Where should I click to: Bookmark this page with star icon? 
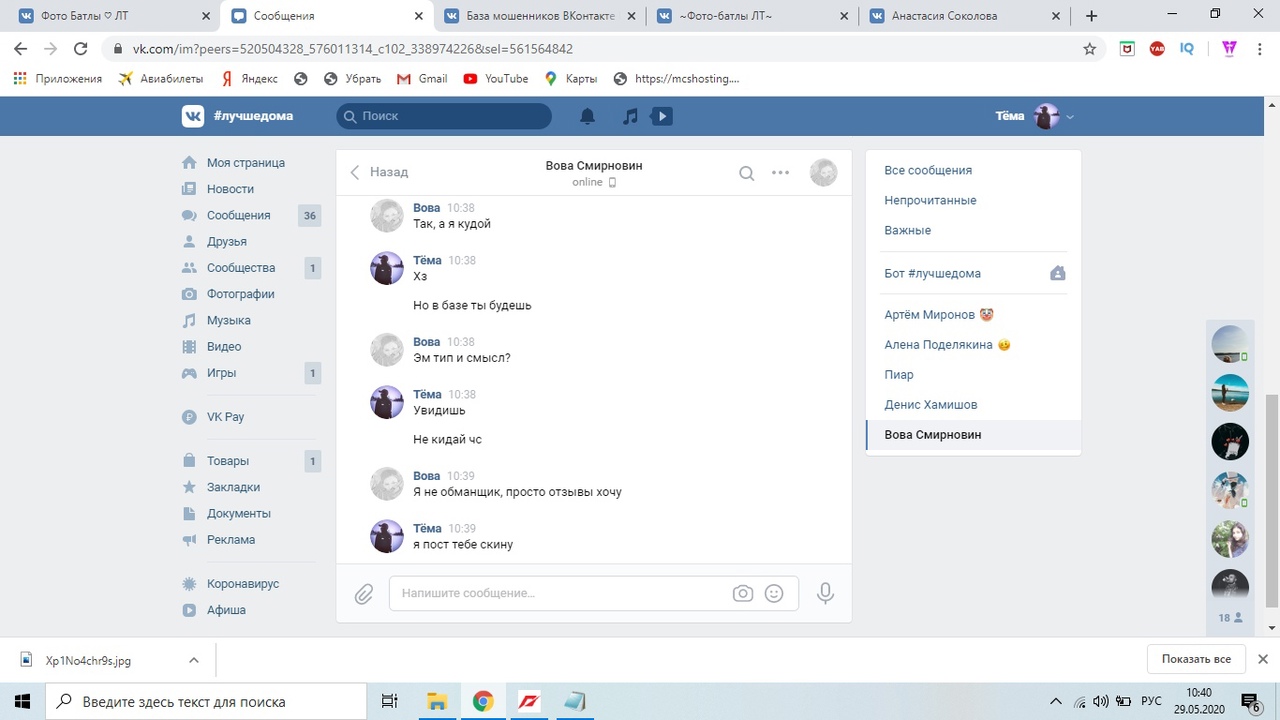coord(1089,49)
